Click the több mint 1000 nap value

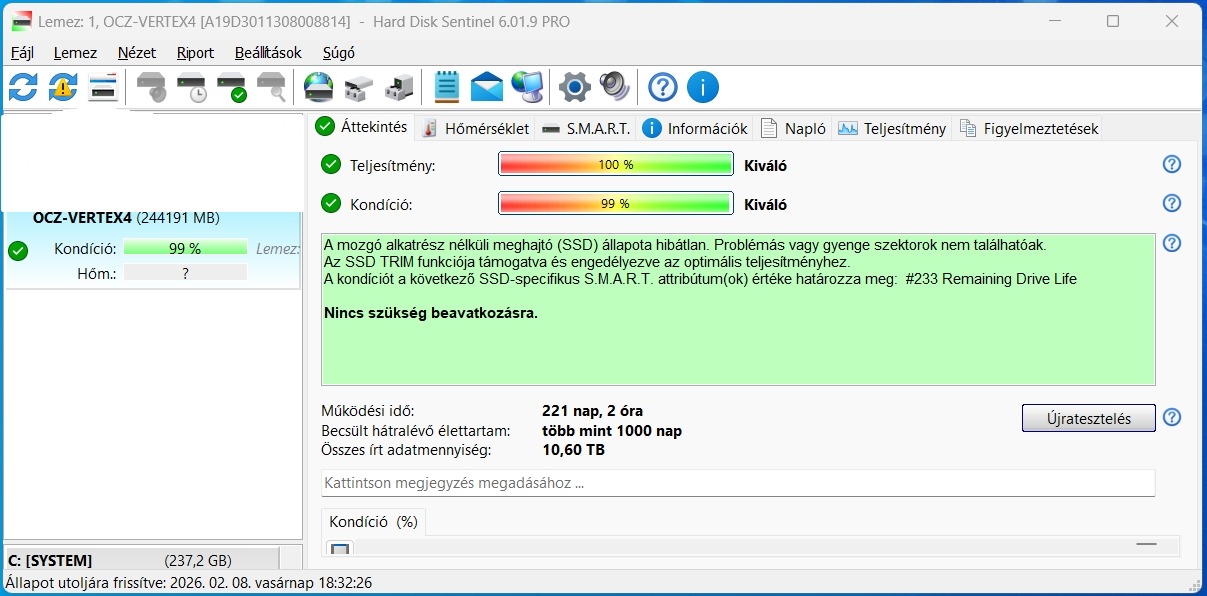click(612, 431)
